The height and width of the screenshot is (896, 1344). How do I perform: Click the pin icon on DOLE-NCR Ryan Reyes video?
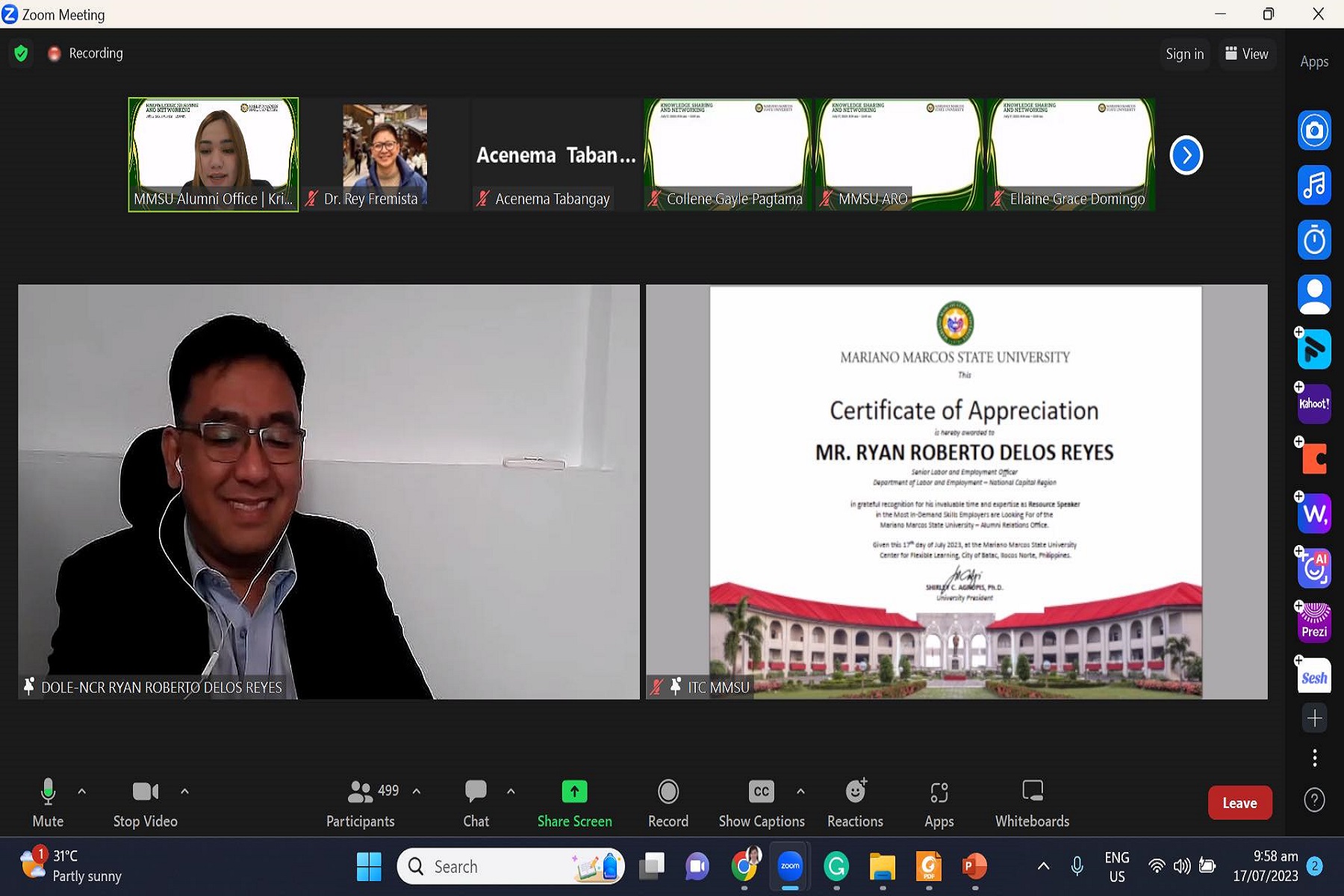click(x=28, y=686)
